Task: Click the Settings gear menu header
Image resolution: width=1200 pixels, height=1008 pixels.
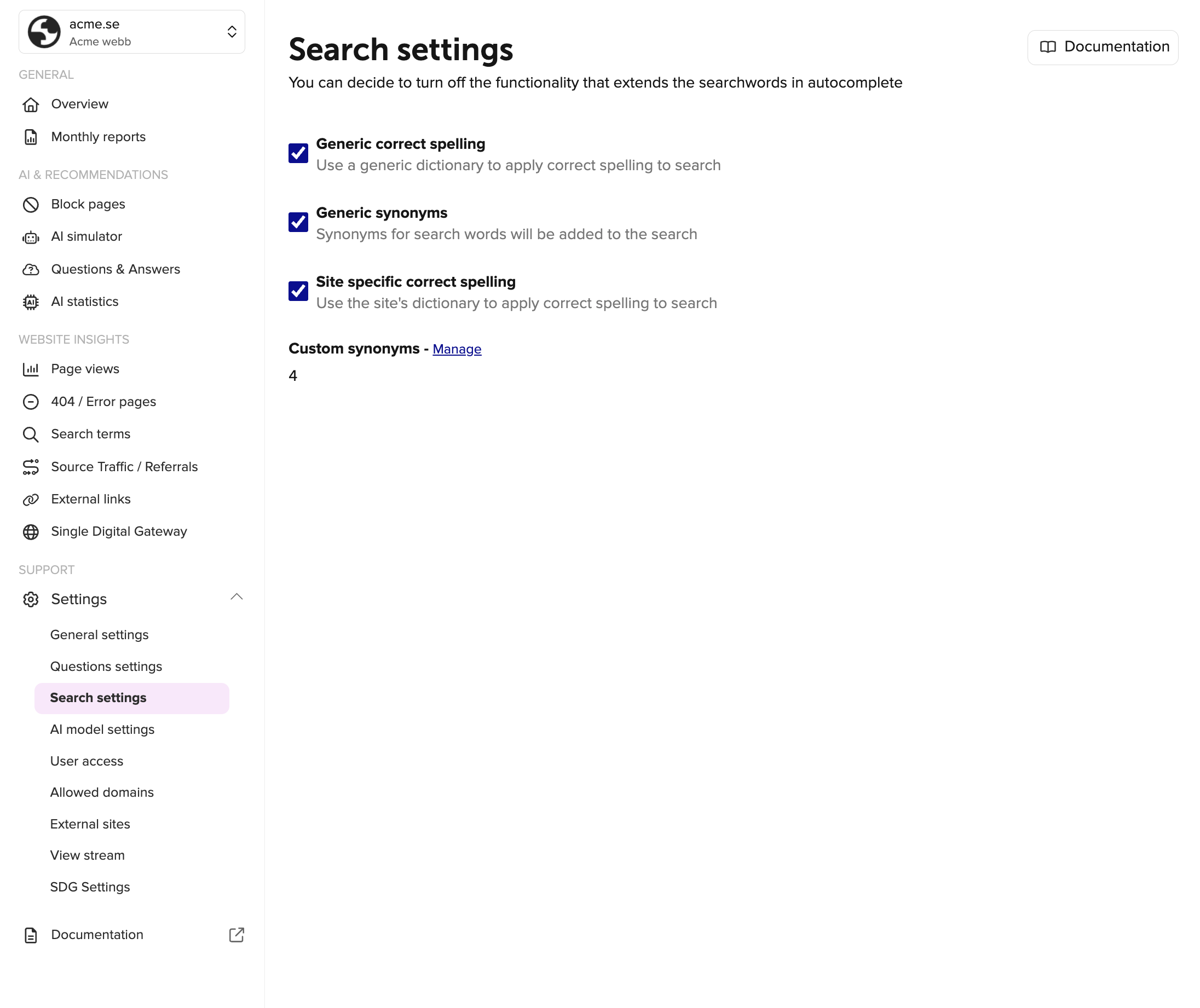Action: click(x=79, y=599)
